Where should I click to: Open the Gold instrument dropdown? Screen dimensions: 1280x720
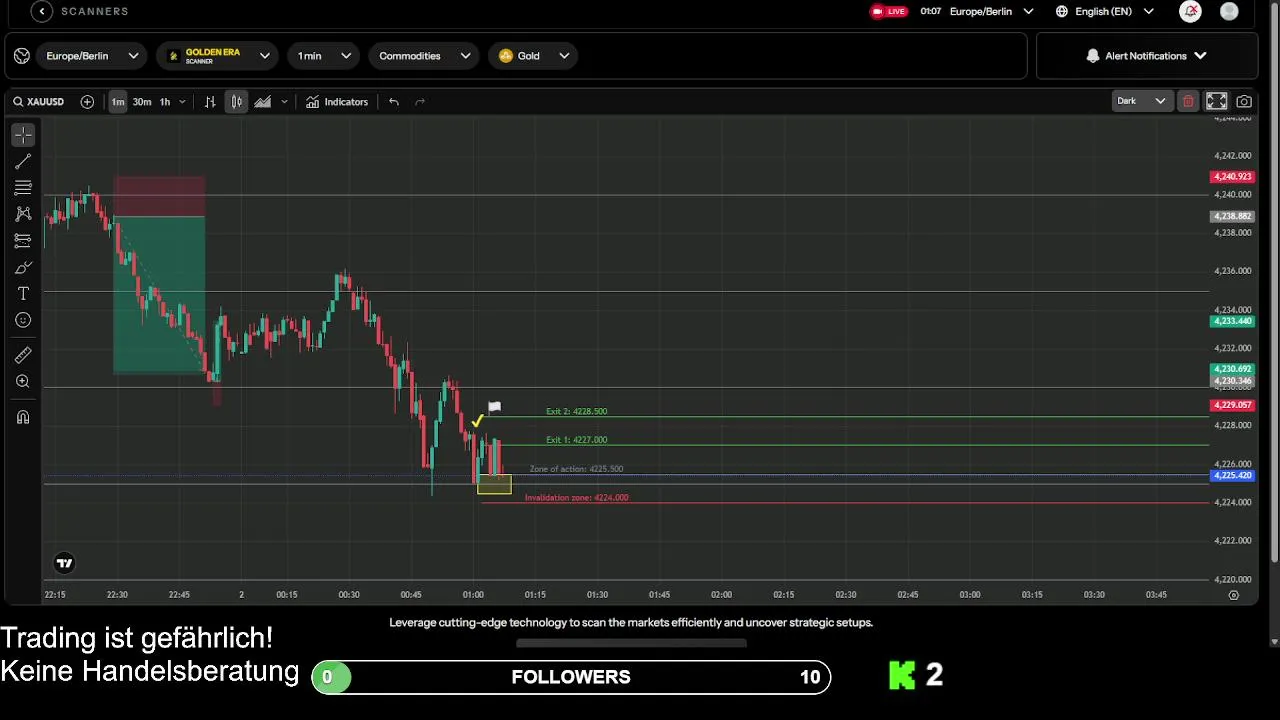[533, 56]
